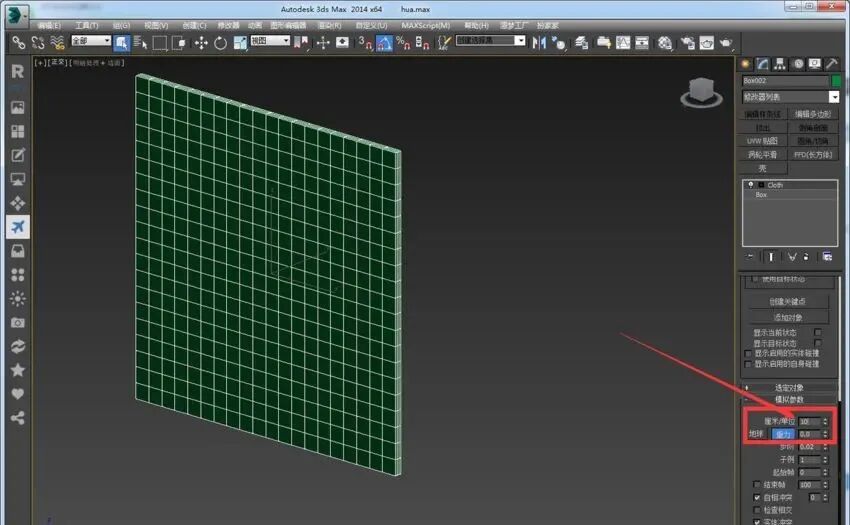Screen dimensions: 850x525
Task: Click the Pin Stack icon
Action: click(750, 257)
